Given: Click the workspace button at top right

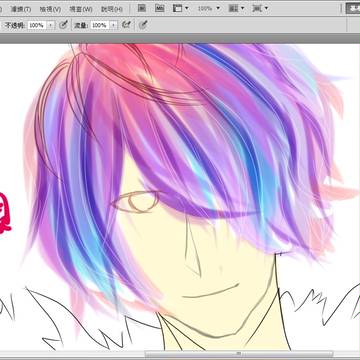Looking at the screenshot, I should pyautogui.click(x=353, y=8).
